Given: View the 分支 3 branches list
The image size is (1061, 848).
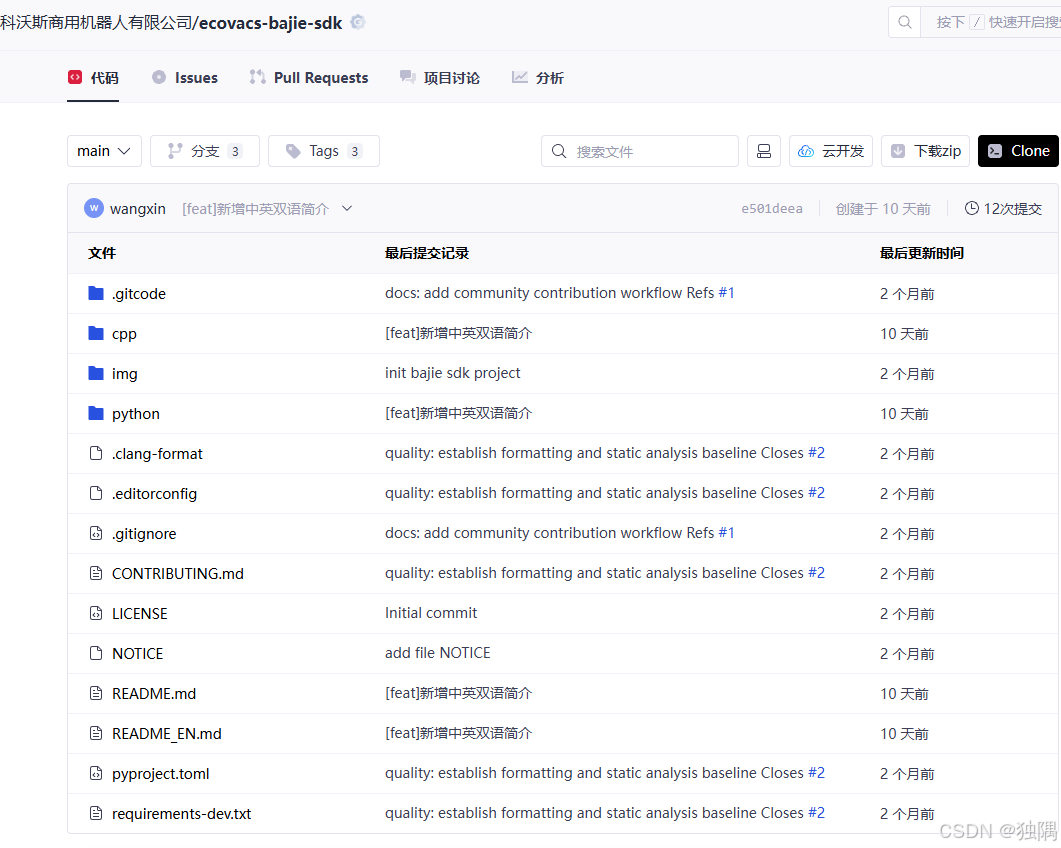Looking at the screenshot, I should coord(204,151).
